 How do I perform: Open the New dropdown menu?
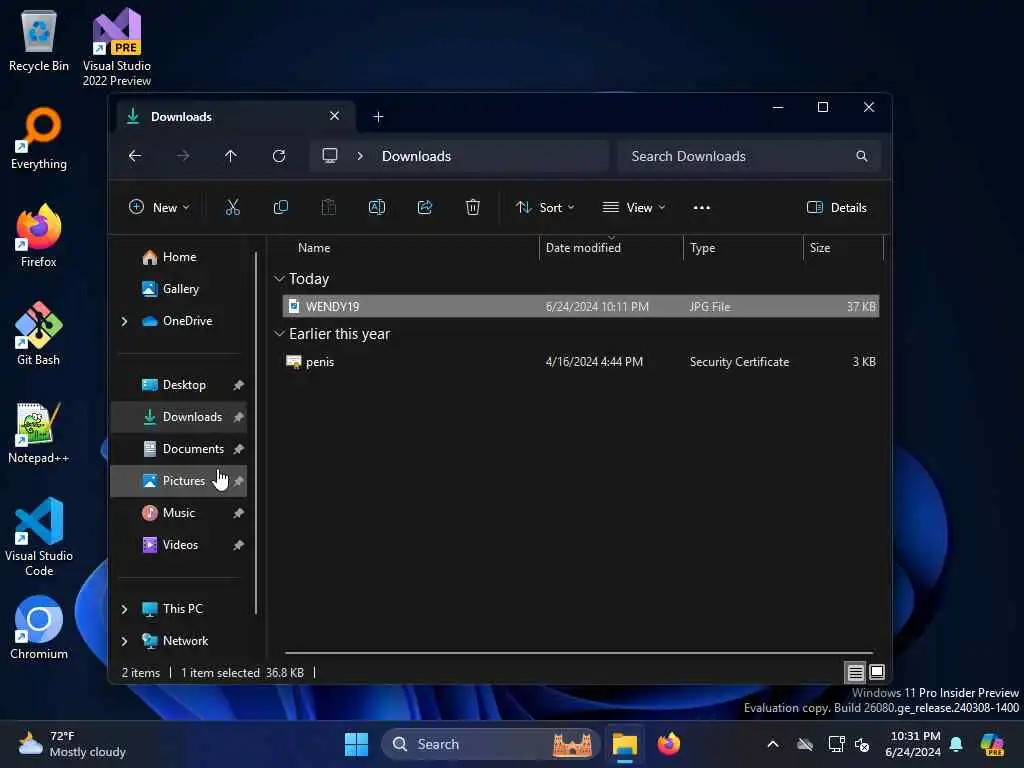(x=159, y=208)
